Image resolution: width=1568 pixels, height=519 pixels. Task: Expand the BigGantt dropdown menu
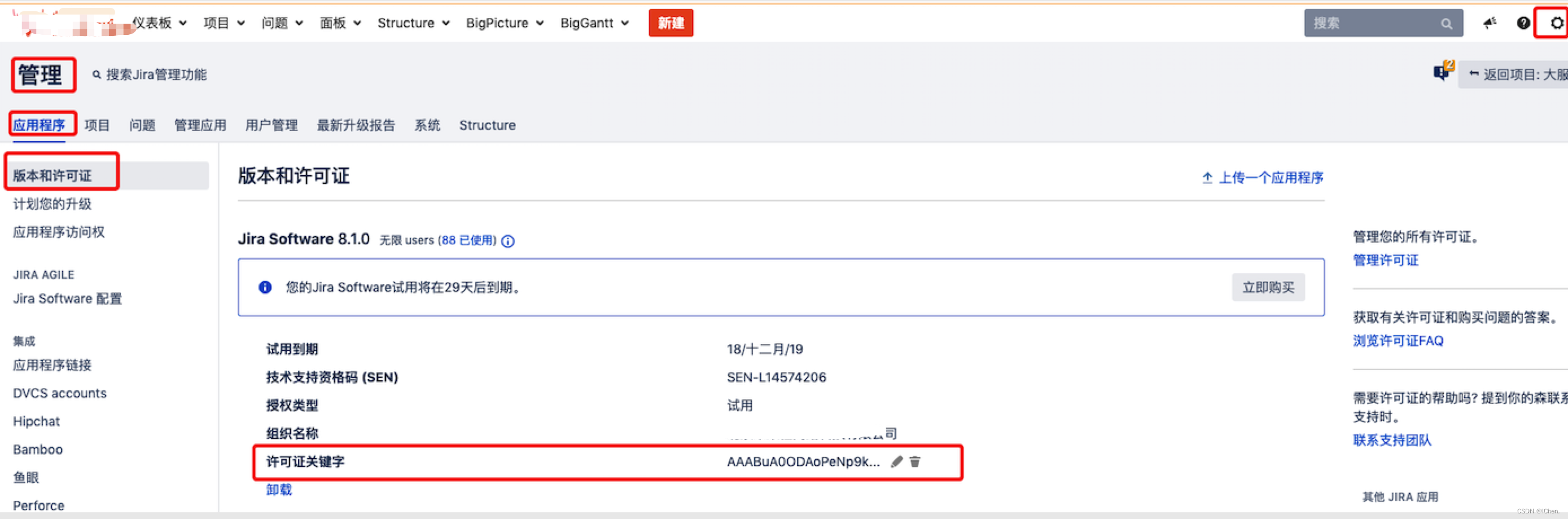click(x=594, y=23)
